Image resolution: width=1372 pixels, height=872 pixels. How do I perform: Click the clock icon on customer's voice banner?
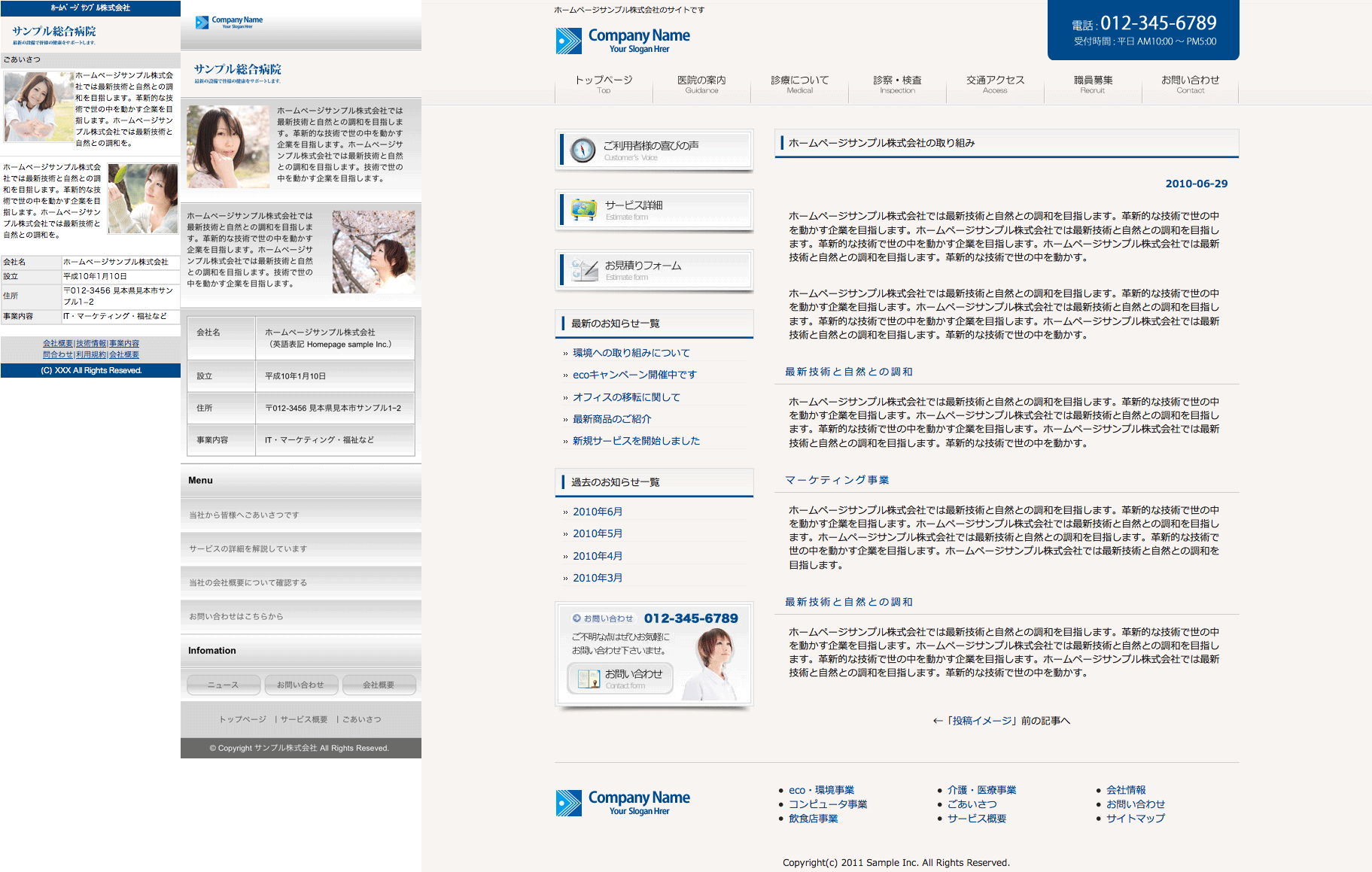(x=583, y=150)
